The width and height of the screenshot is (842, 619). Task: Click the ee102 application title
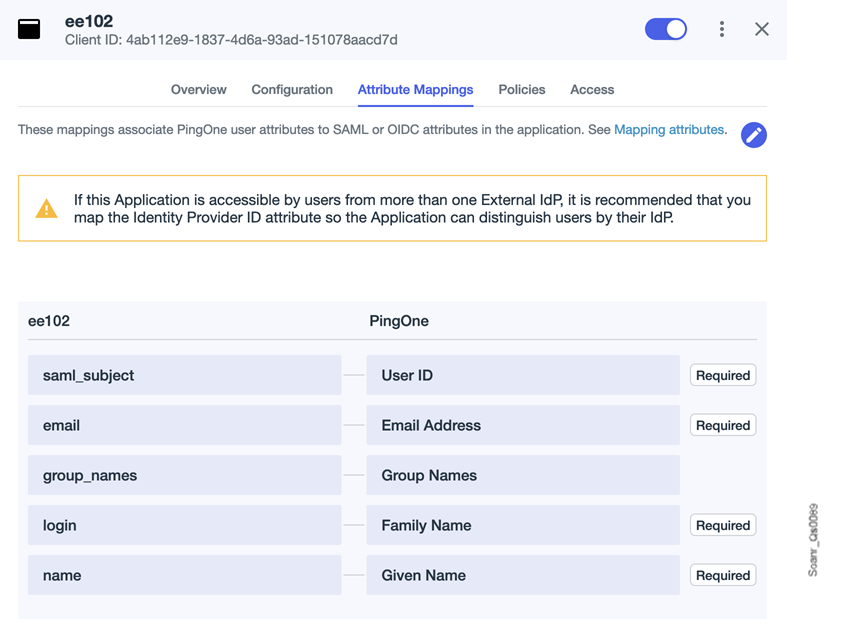tap(89, 21)
